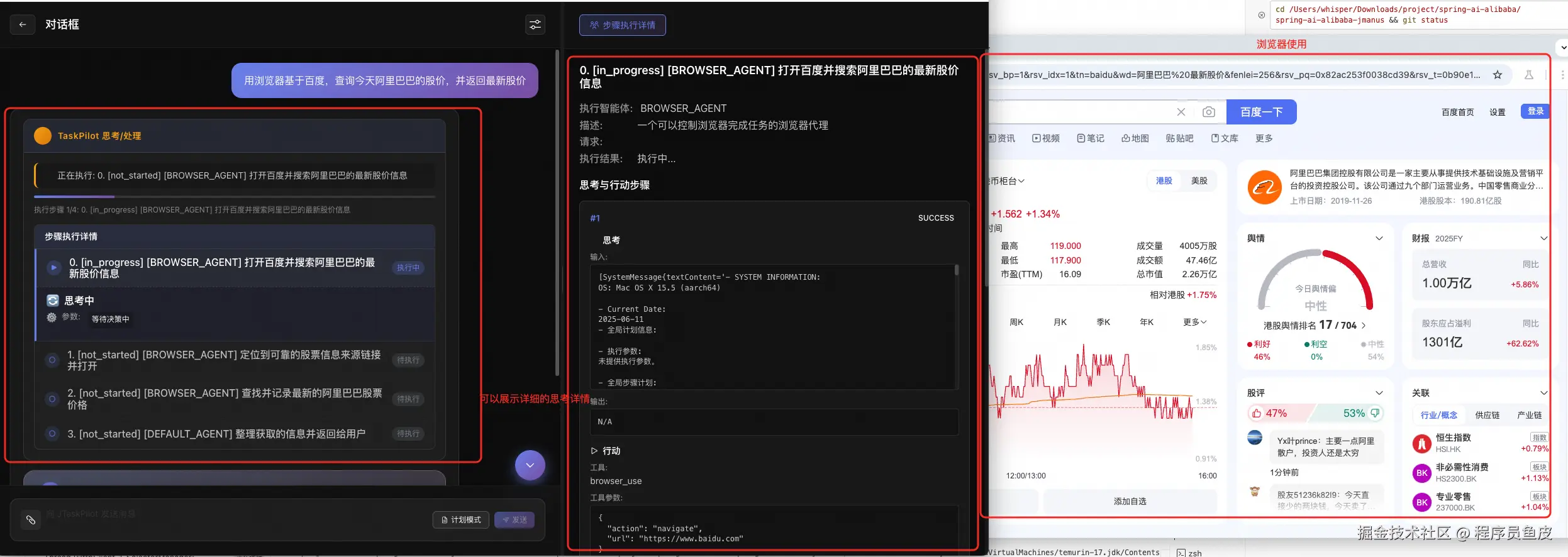The width and height of the screenshot is (1568, 557).
Task: Open Baidu 设置 link
Action: (1497, 112)
